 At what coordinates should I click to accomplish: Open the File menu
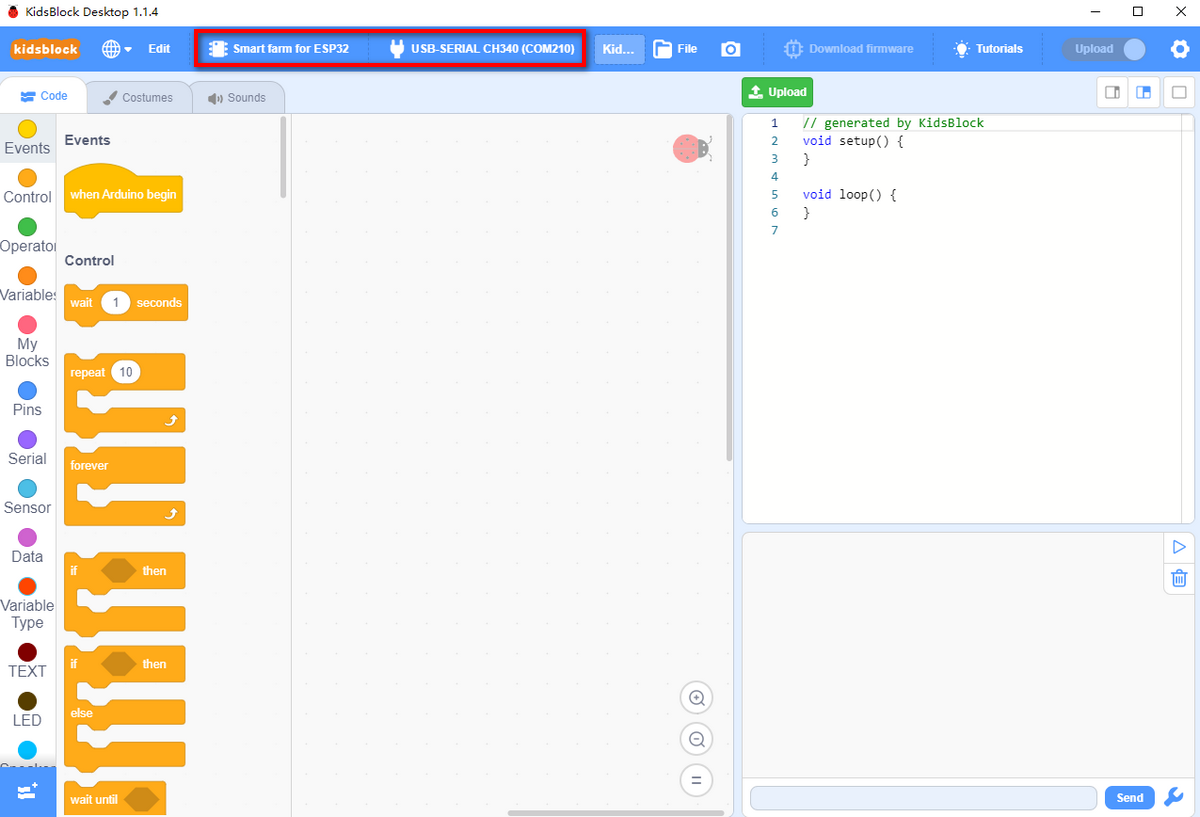tap(675, 49)
